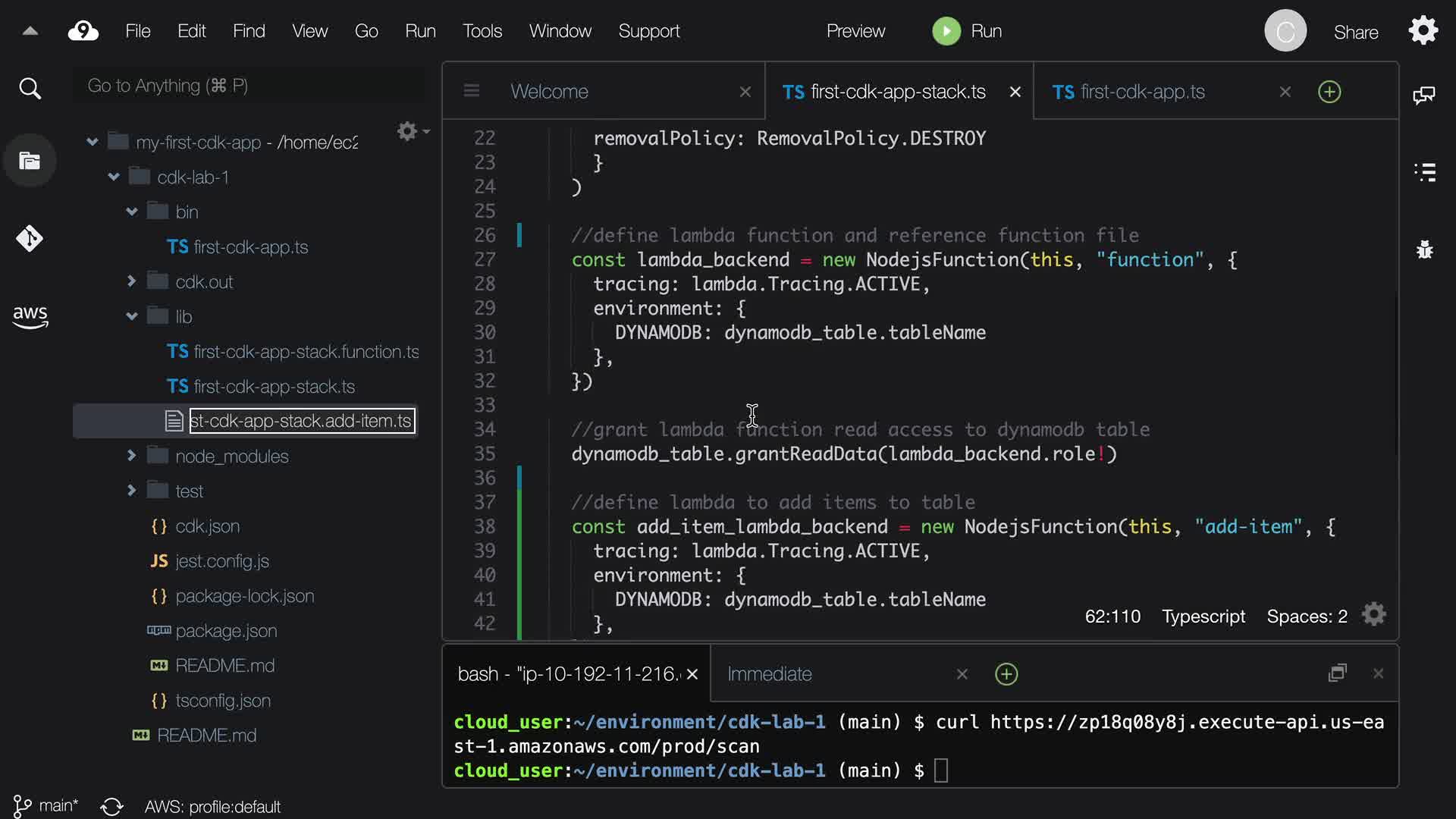Image resolution: width=1456 pixels, height=819 pixels.
Task: Open the Environment files panel icon
Action: [30, 161]
